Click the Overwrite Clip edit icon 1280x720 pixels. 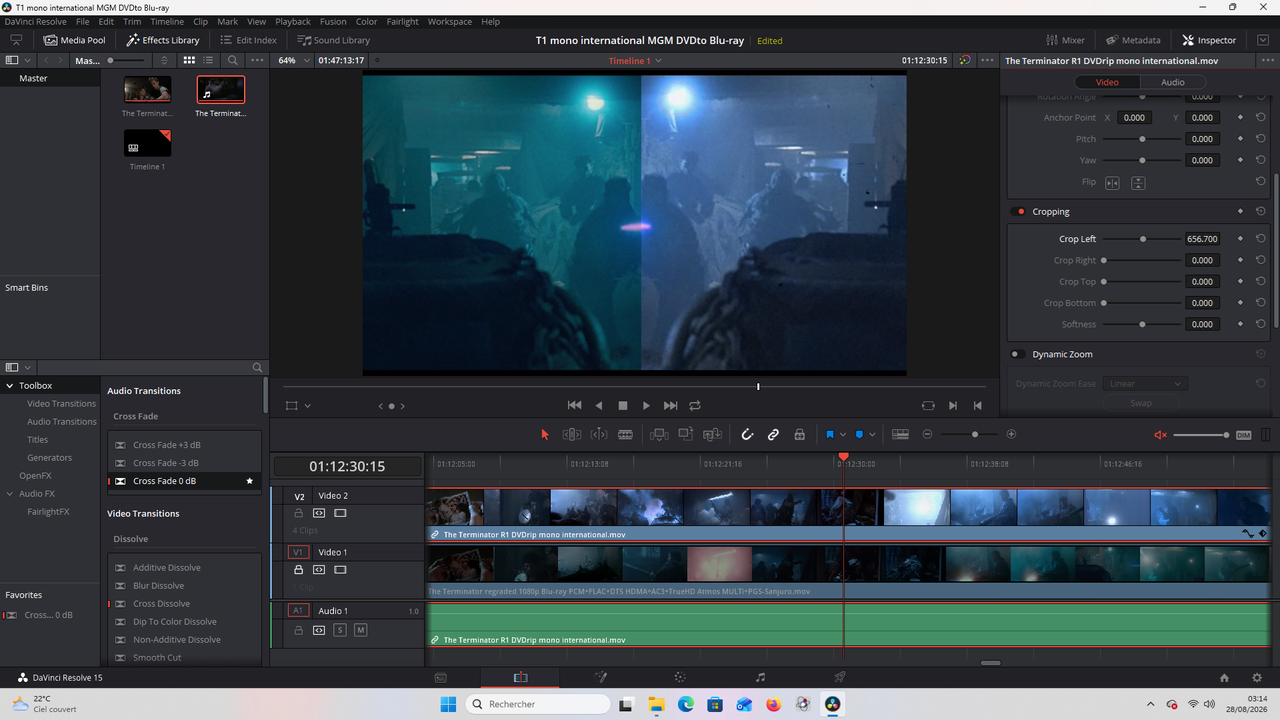tap(686, 434)
